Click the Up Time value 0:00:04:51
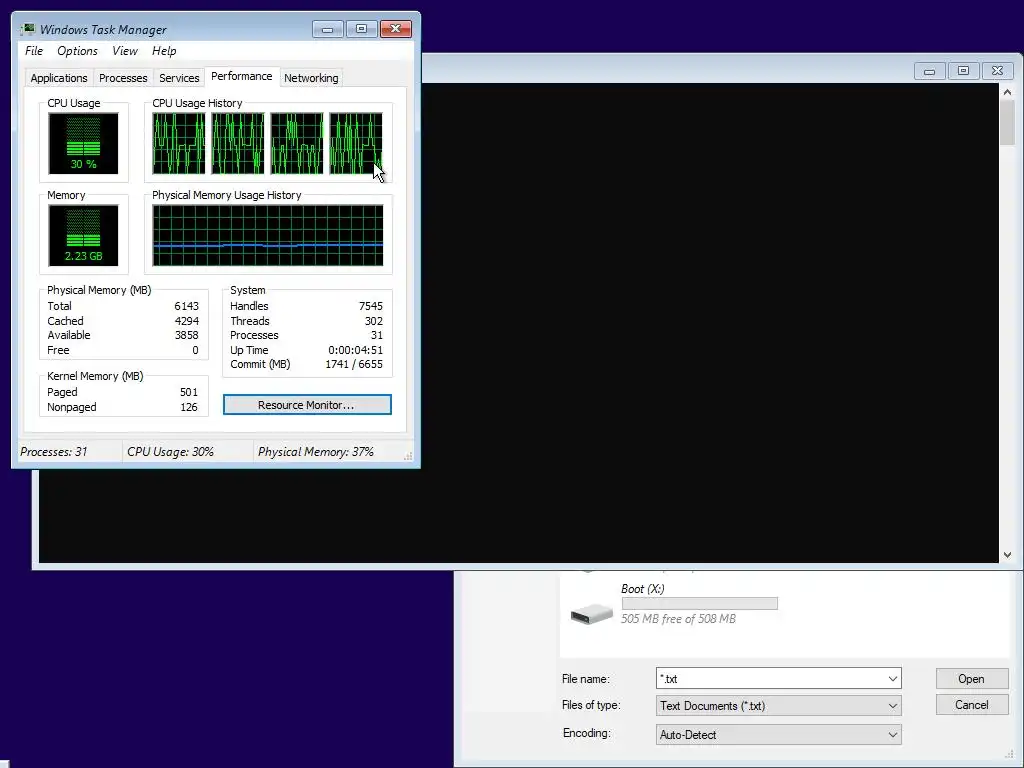Screen dimensions: 1024x768 355,350
